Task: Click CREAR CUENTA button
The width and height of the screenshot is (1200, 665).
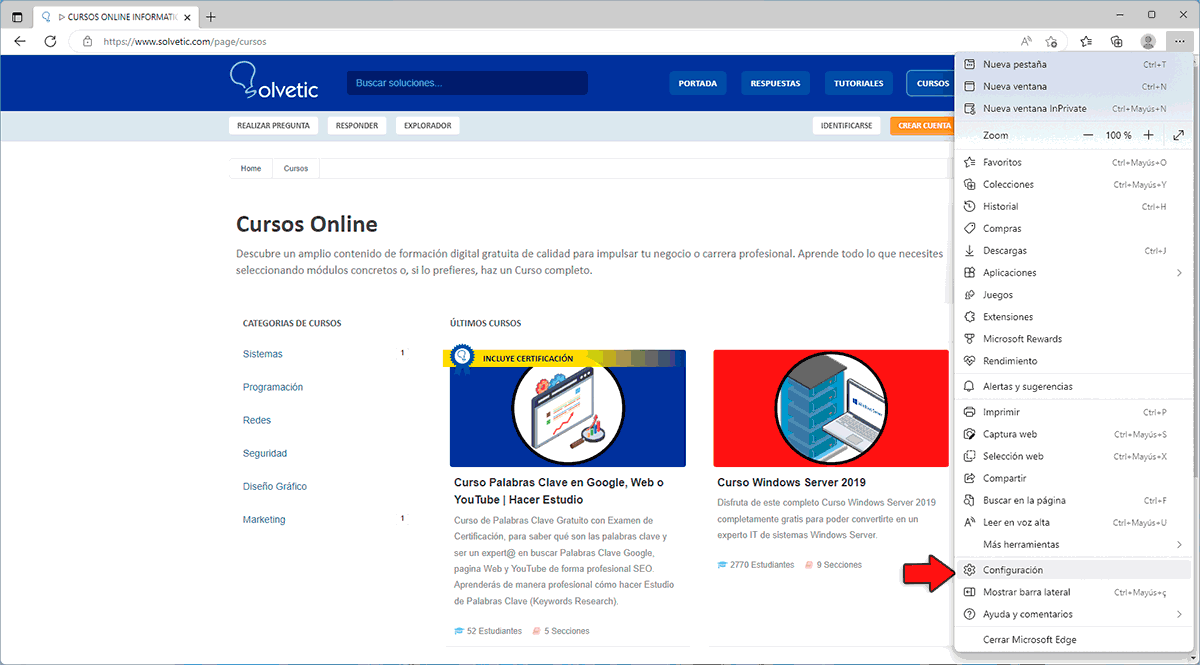Action: pyautogui.click(x=923, y=126)
